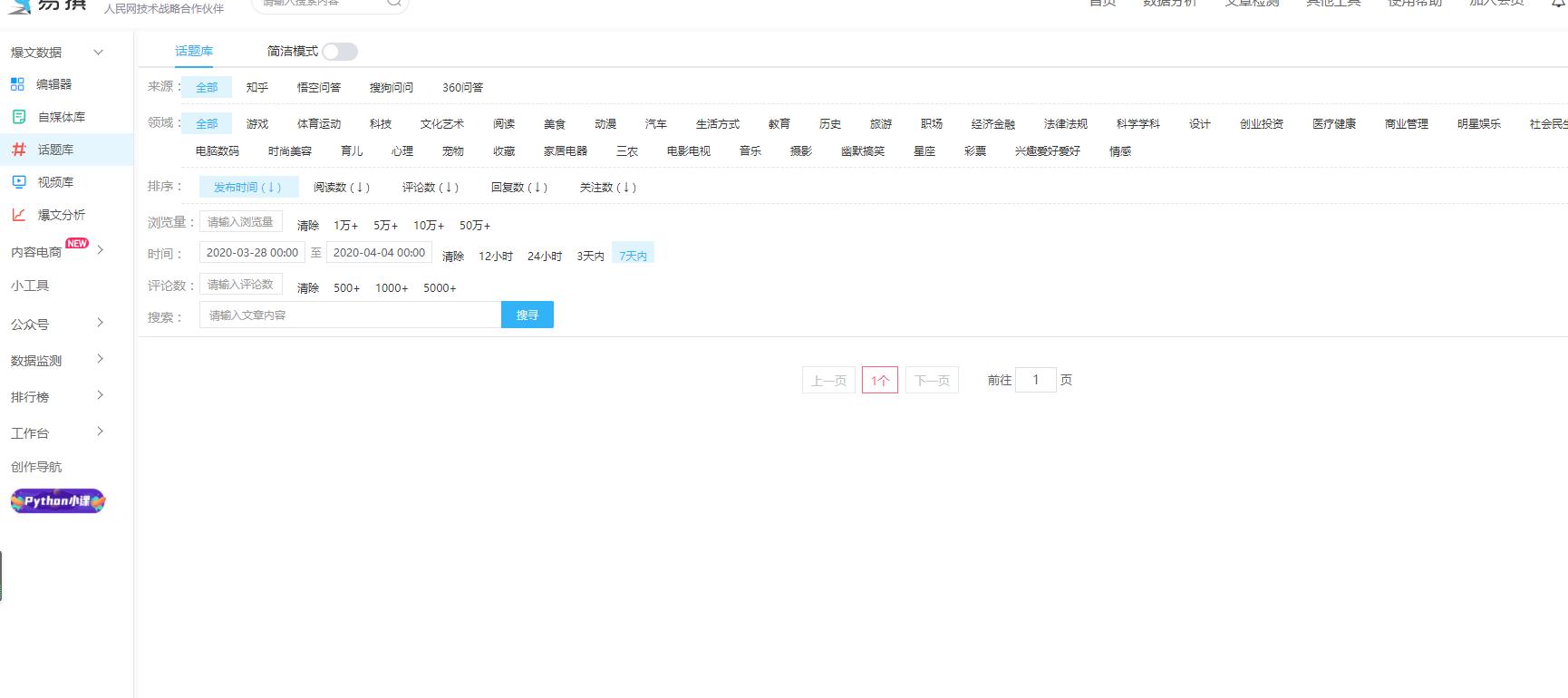Switch to the 话题库 tab
Screen dimensions: 1568x698
(194, 51)
